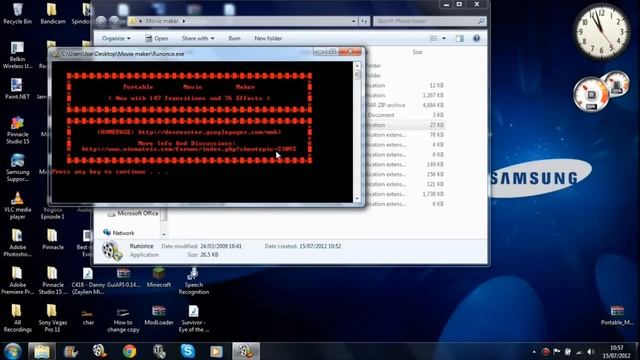
Task: Open the Sony Vegas Pro 11 folder
Action: [x=53, y=318]
